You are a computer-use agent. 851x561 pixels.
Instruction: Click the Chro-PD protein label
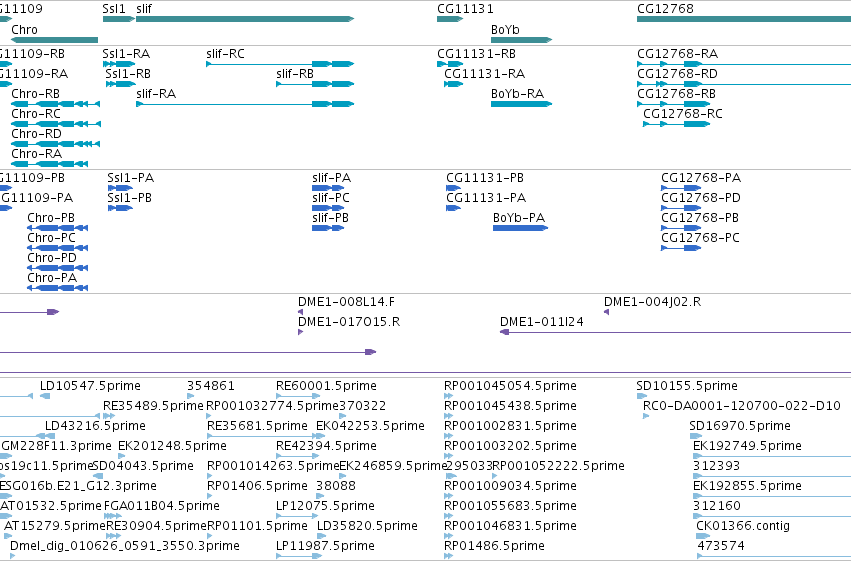pos(52,258)
